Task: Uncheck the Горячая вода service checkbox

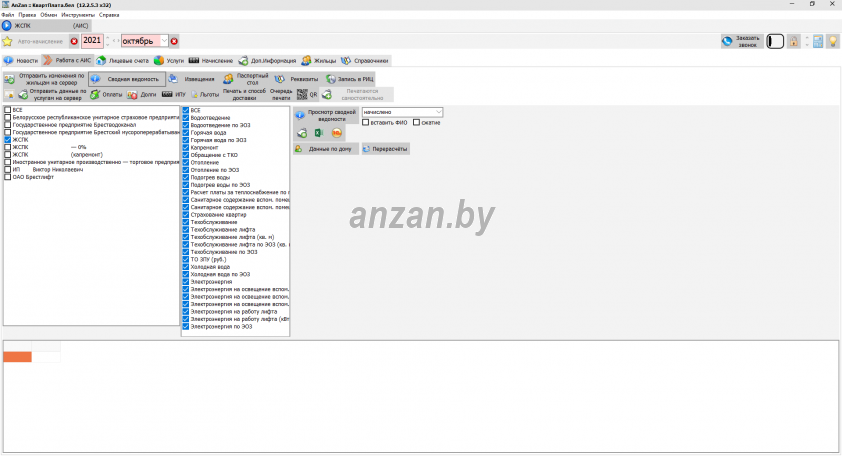Action: [186, 133]
